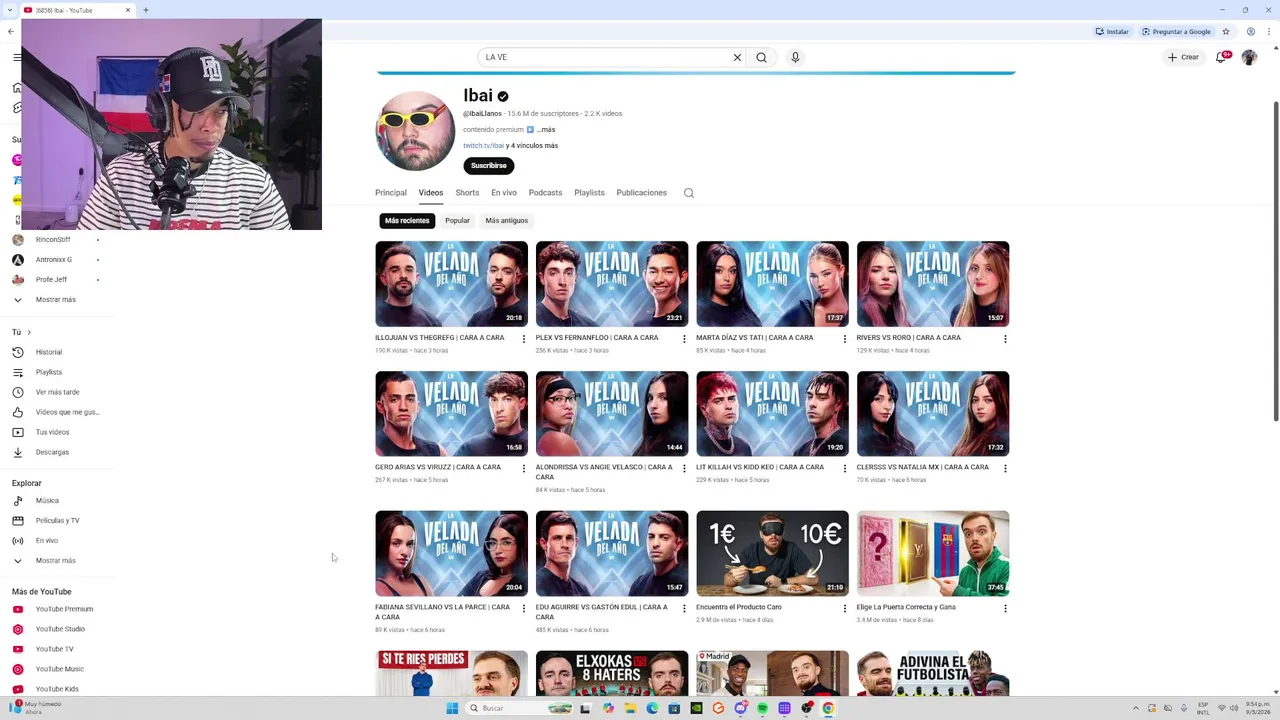Open En vivo under Explorar
This screenshot has height=720, width=1280.
pyautogui.click(x=46, y=540)
